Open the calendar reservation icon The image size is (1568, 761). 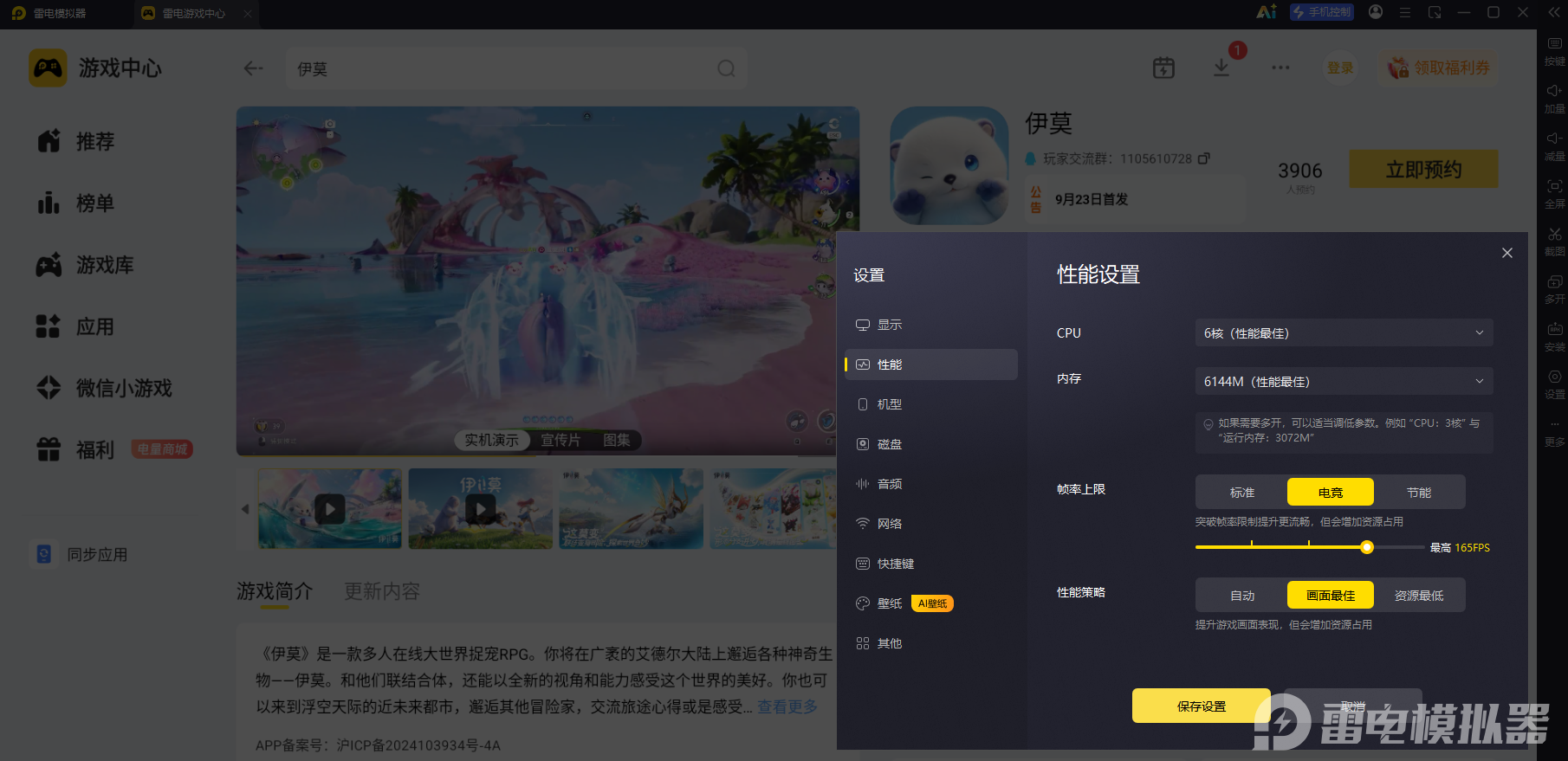pos(1163,68)
